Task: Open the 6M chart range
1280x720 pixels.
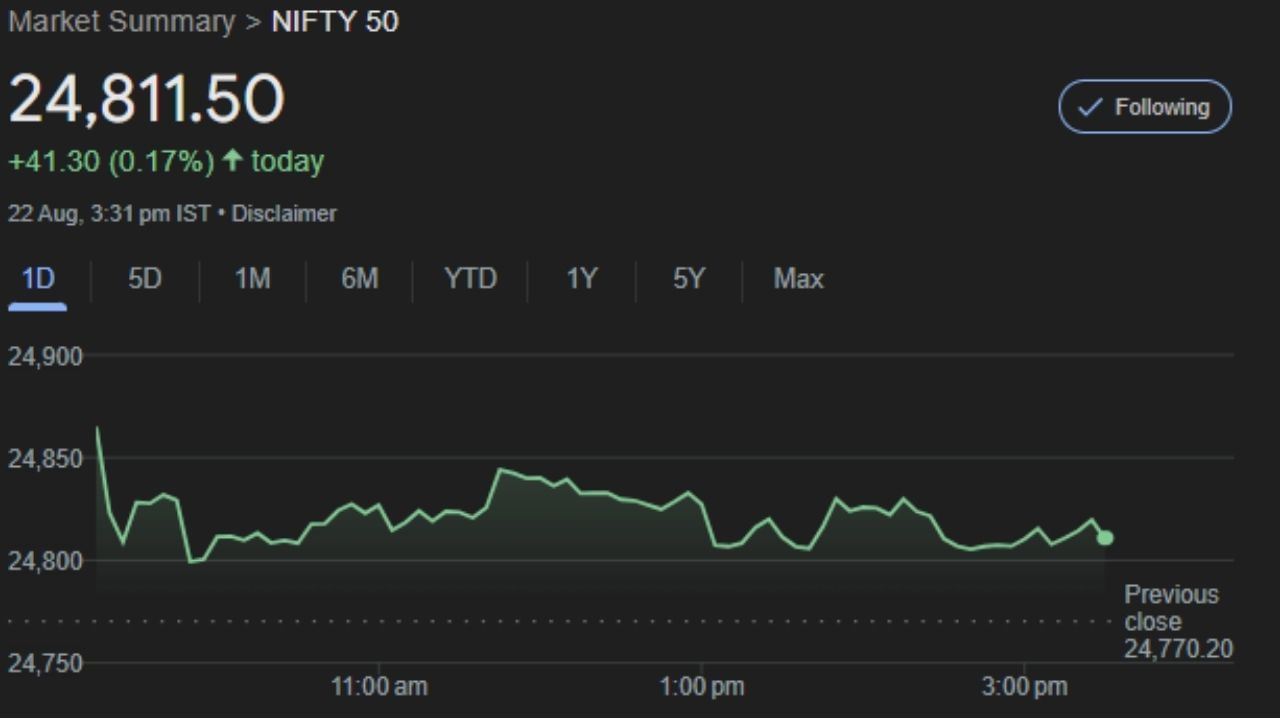Action: point(359,279)
